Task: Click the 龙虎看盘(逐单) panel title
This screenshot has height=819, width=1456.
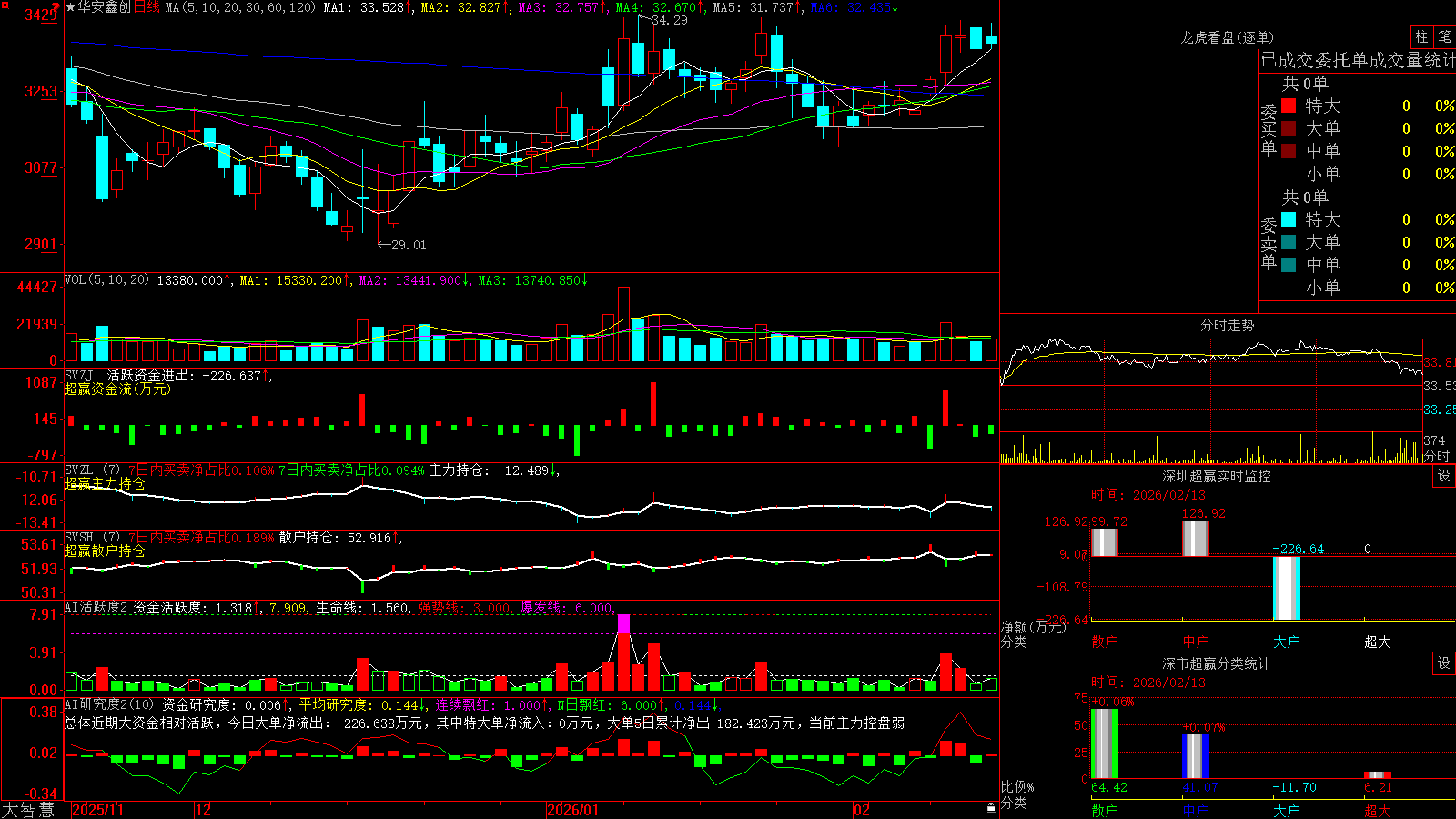Action: [1227, 37]
